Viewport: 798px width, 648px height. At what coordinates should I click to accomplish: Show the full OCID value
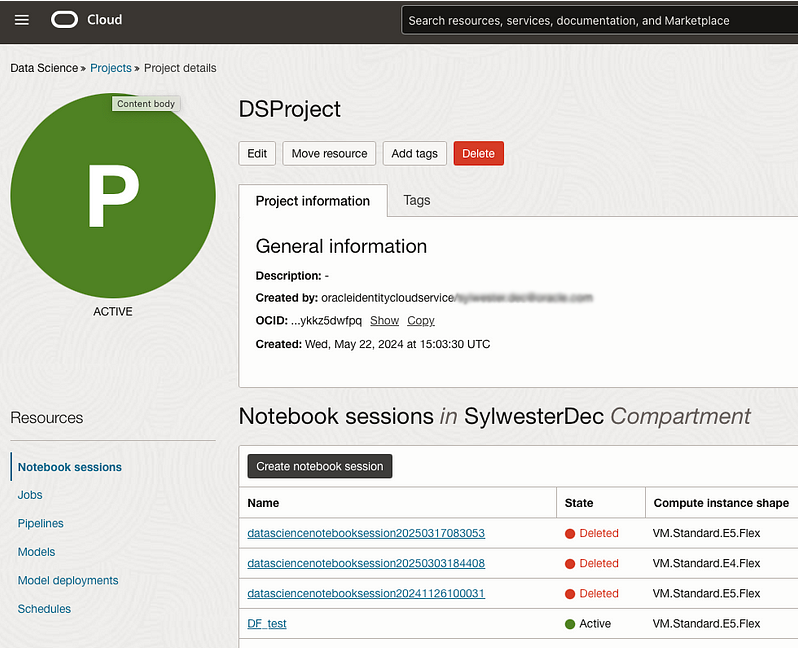(x=384, y=321)
